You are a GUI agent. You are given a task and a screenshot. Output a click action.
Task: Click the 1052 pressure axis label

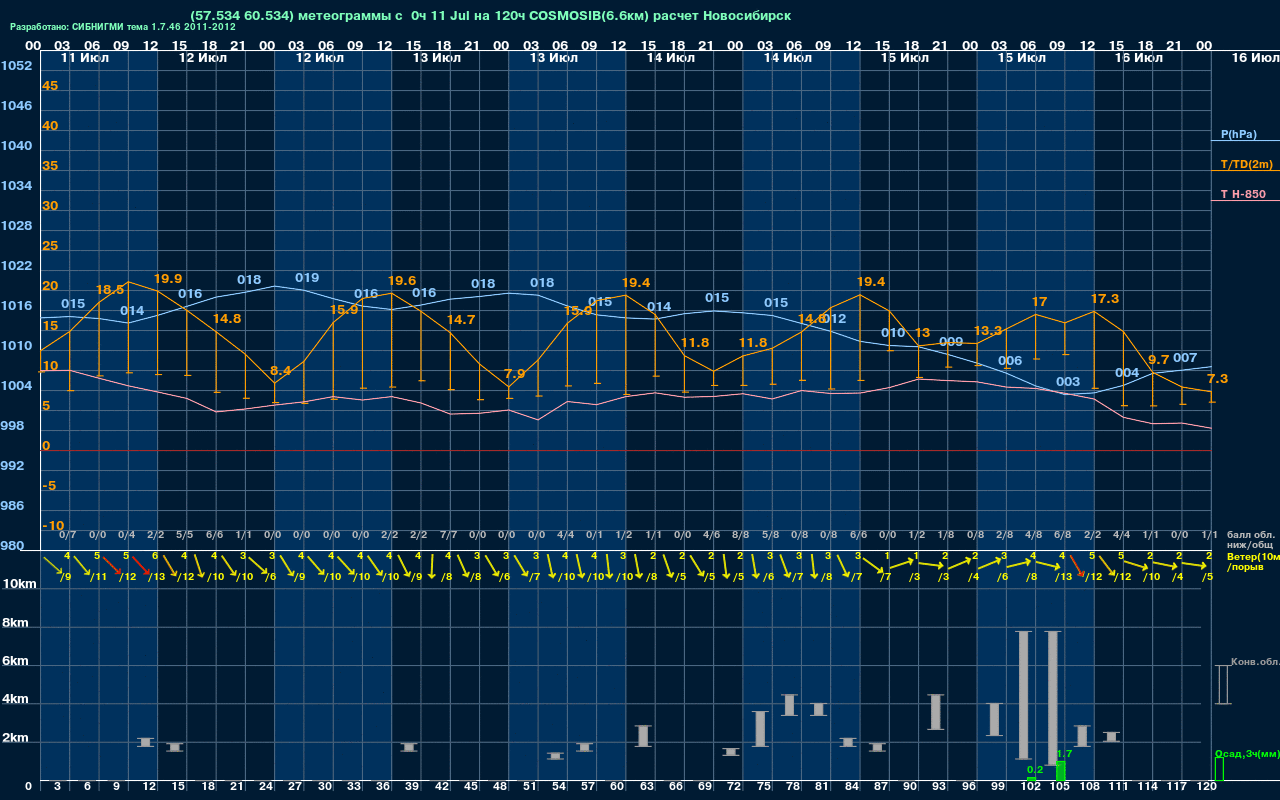coord(16,66)
